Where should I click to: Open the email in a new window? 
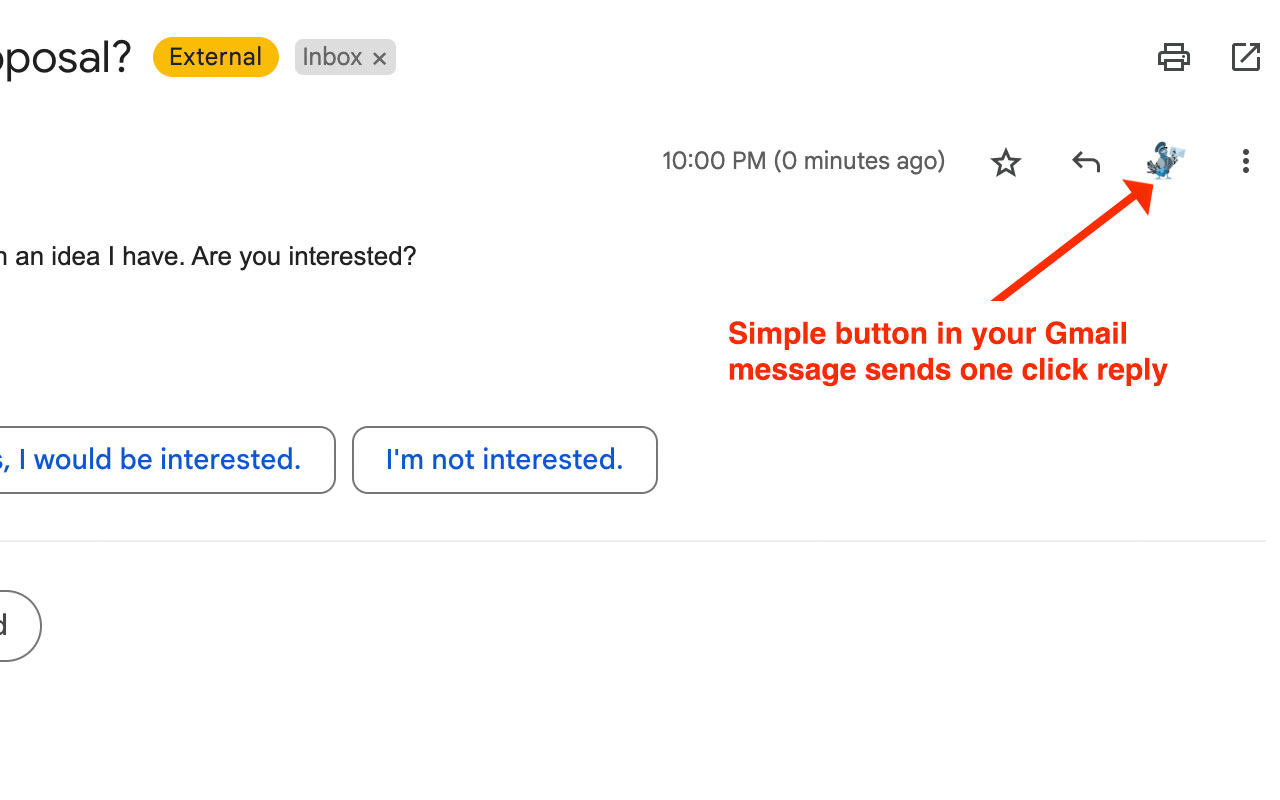pos(1245,57)
